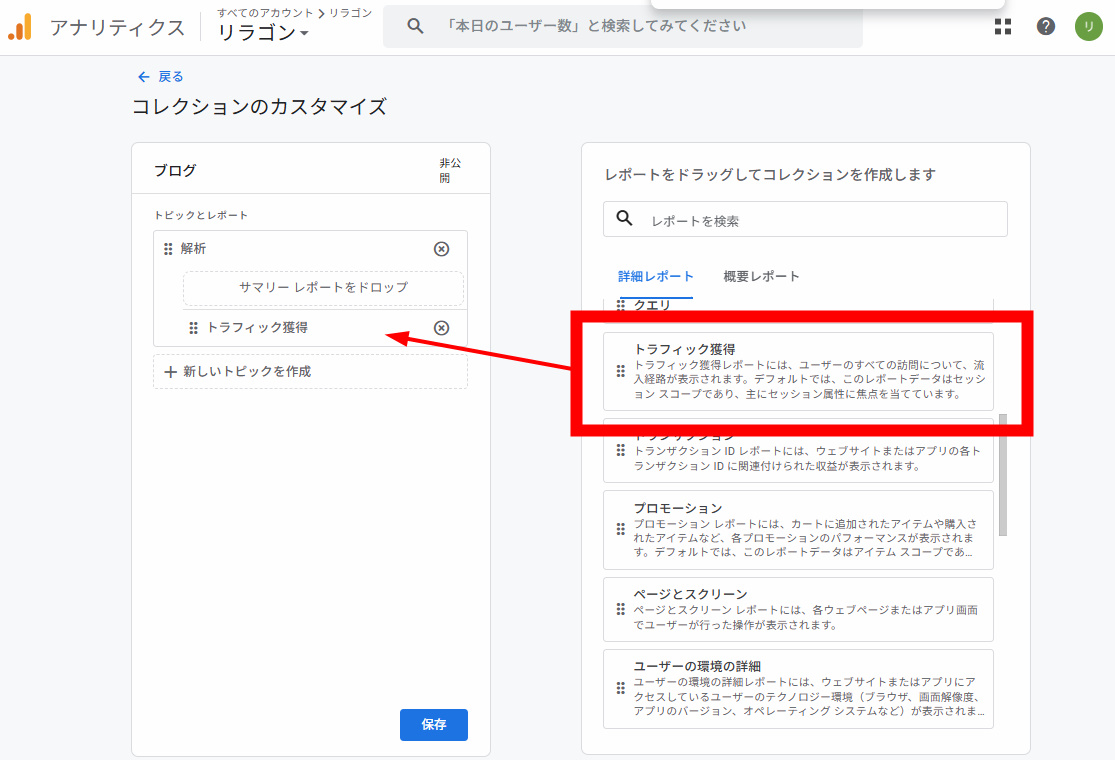The height and width of the screenshot is (760, 1115).
Task: Go back using the 戻る link
Action: click(161, 76)
